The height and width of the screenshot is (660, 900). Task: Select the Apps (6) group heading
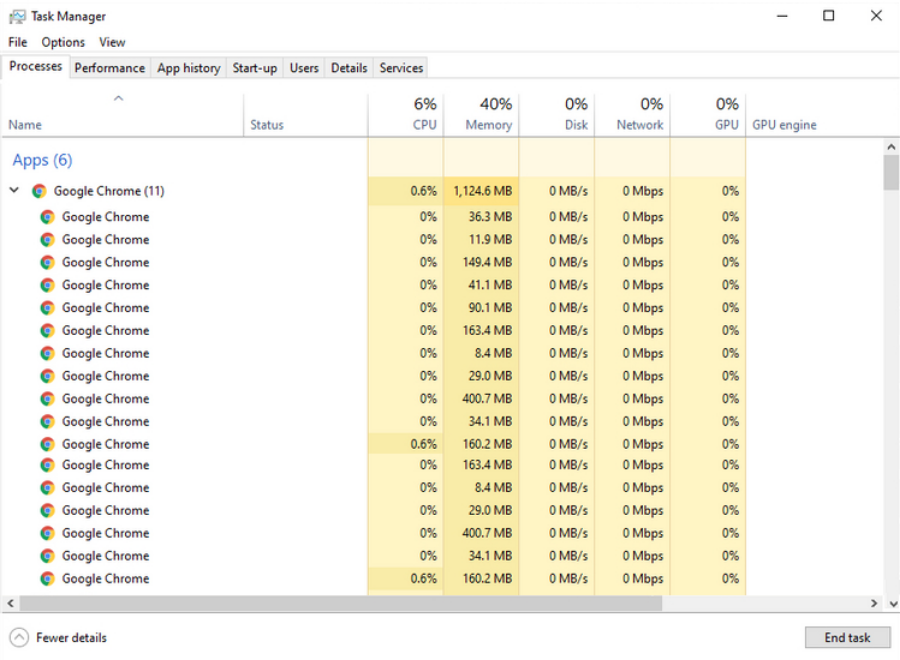coord(42,160)
